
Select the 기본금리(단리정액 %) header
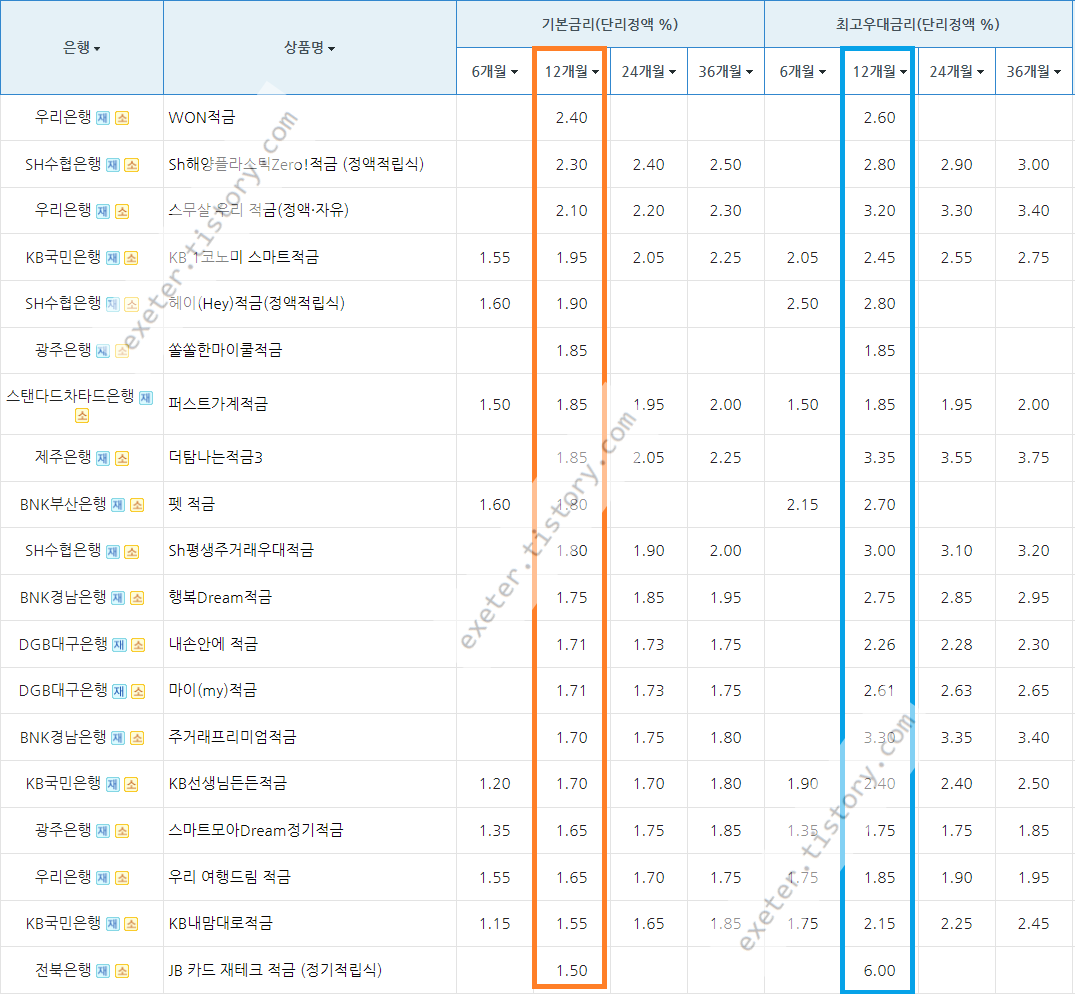(610, 25)
